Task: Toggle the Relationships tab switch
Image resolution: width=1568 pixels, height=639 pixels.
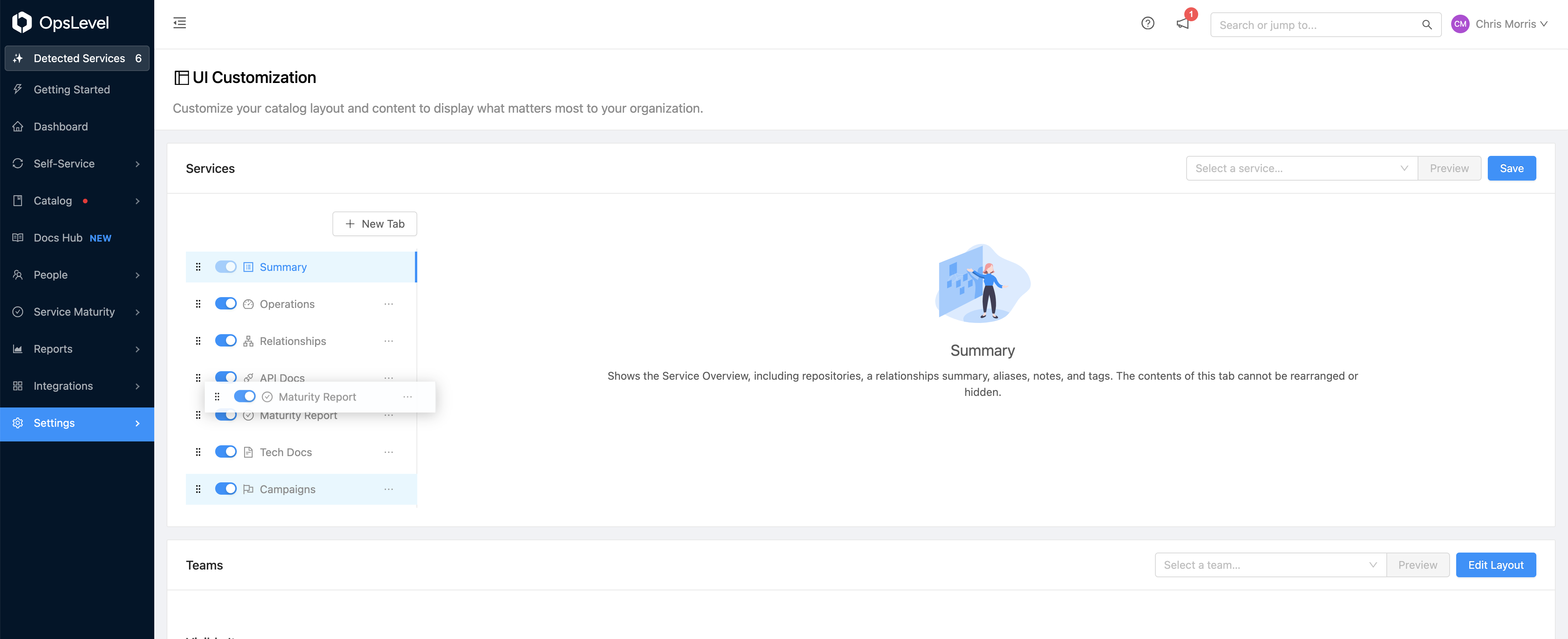Action: [226, 340]
